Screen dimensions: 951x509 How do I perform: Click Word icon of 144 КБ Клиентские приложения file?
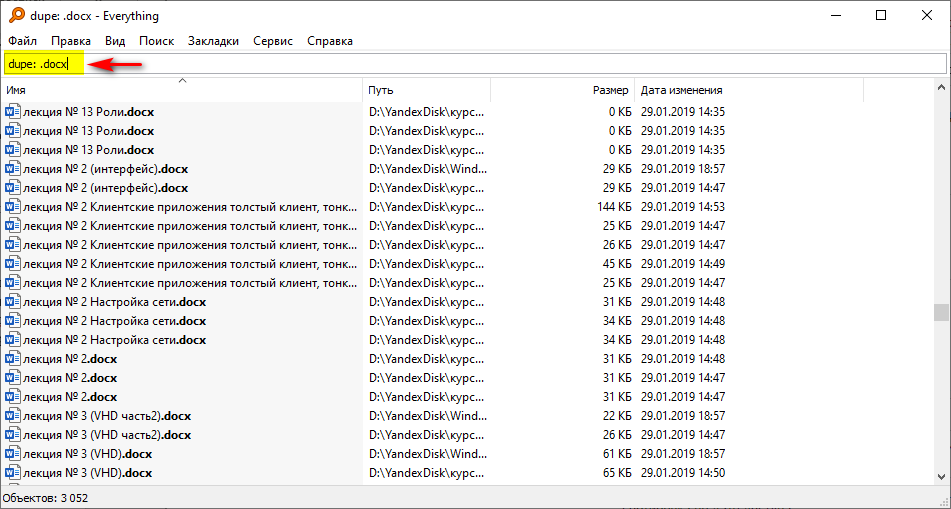[12, 207]
